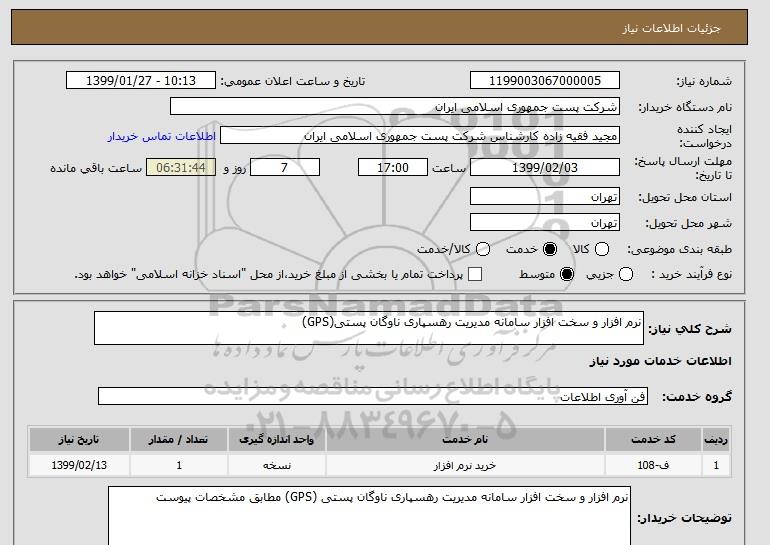770x545 pixels.
Task: Click the need date cell 1399/02/13
Action: [x=79, y=465]
